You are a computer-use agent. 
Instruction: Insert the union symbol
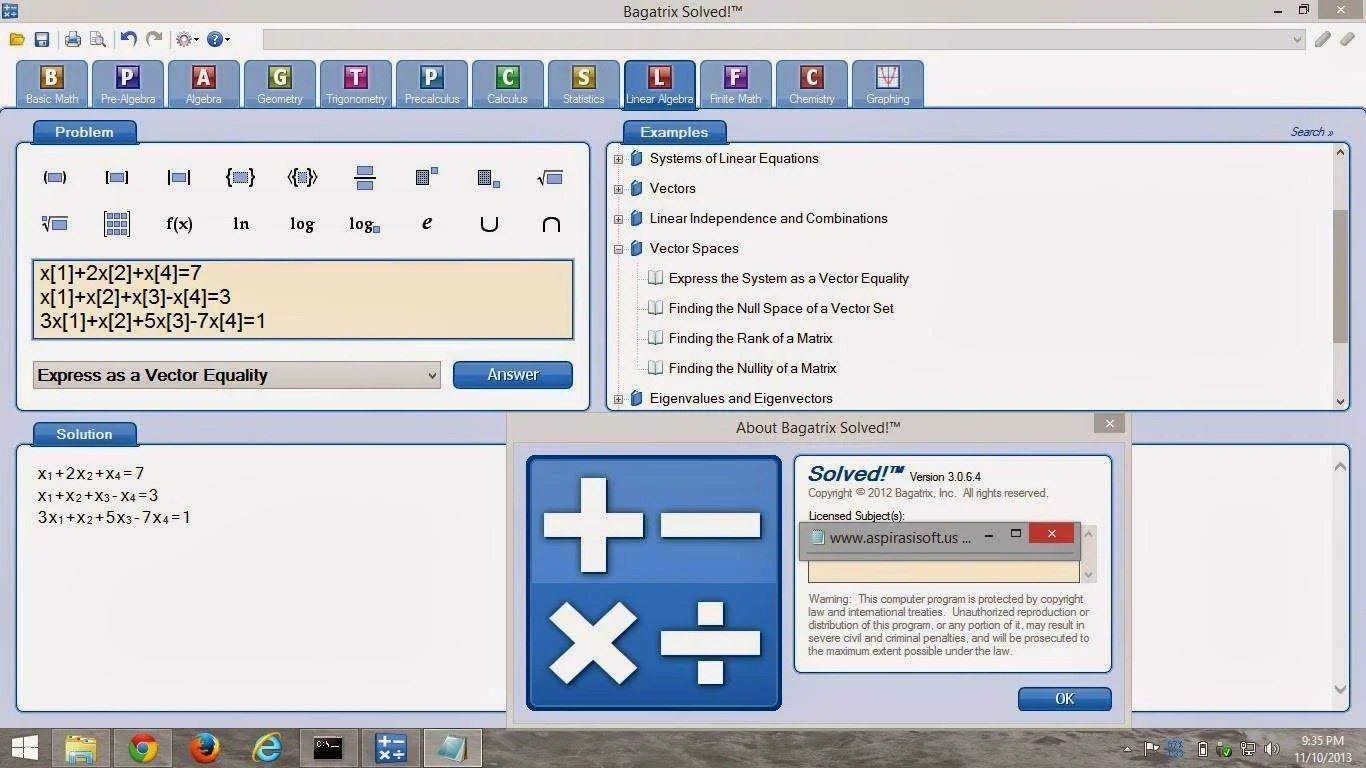click(x=489, y=224)
